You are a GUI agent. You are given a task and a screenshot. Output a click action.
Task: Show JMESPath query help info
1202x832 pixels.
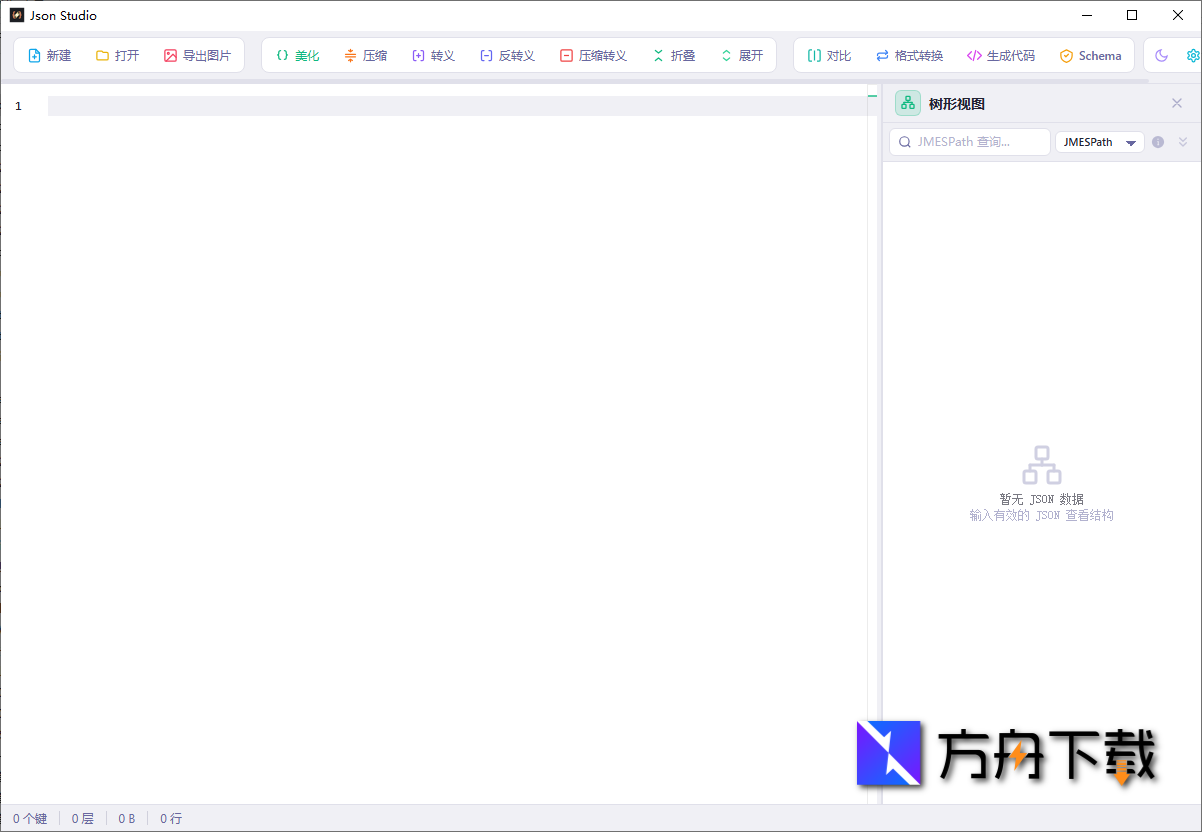point(1158,142)
